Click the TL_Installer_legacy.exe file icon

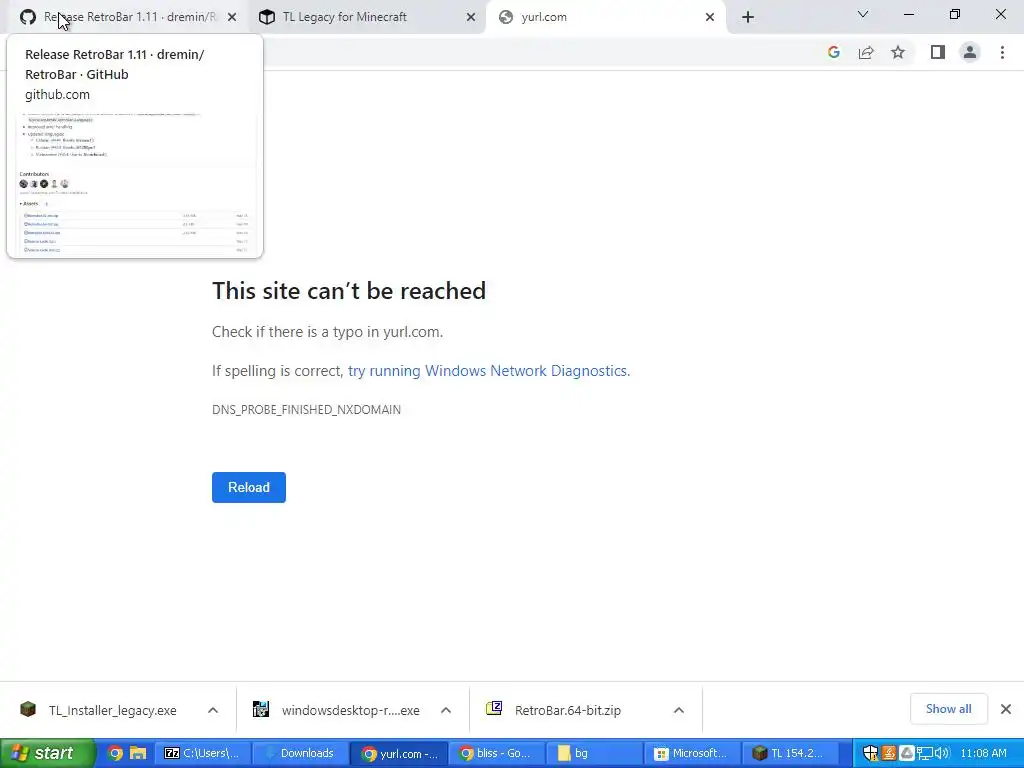point(28,709)
